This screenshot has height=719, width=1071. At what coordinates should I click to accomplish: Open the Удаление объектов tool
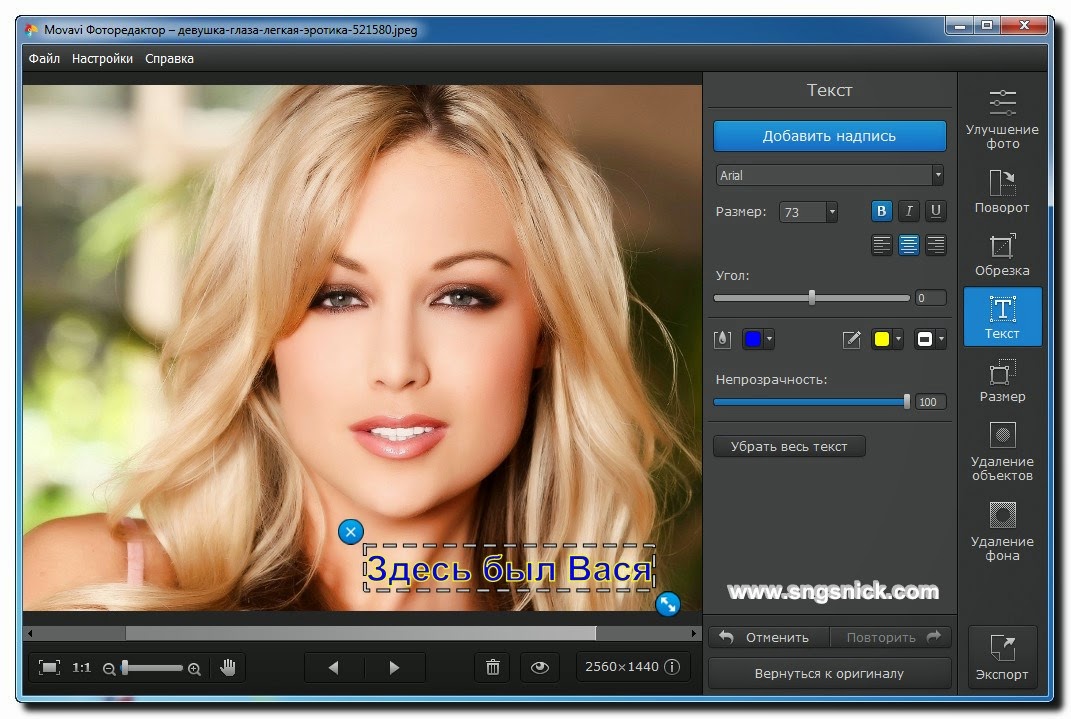coord(1002,450)
